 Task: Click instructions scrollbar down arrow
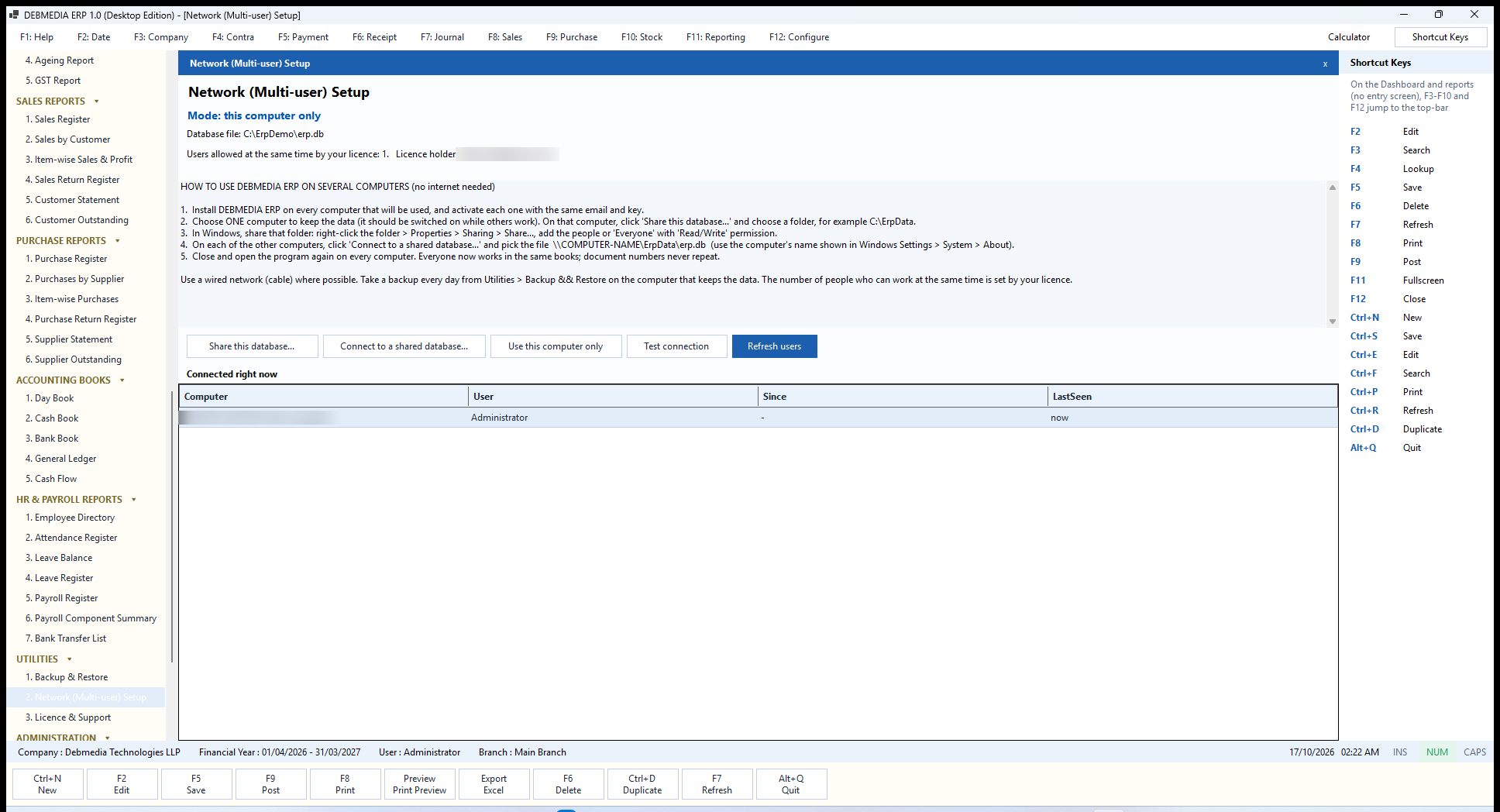tap(1333, 322)
